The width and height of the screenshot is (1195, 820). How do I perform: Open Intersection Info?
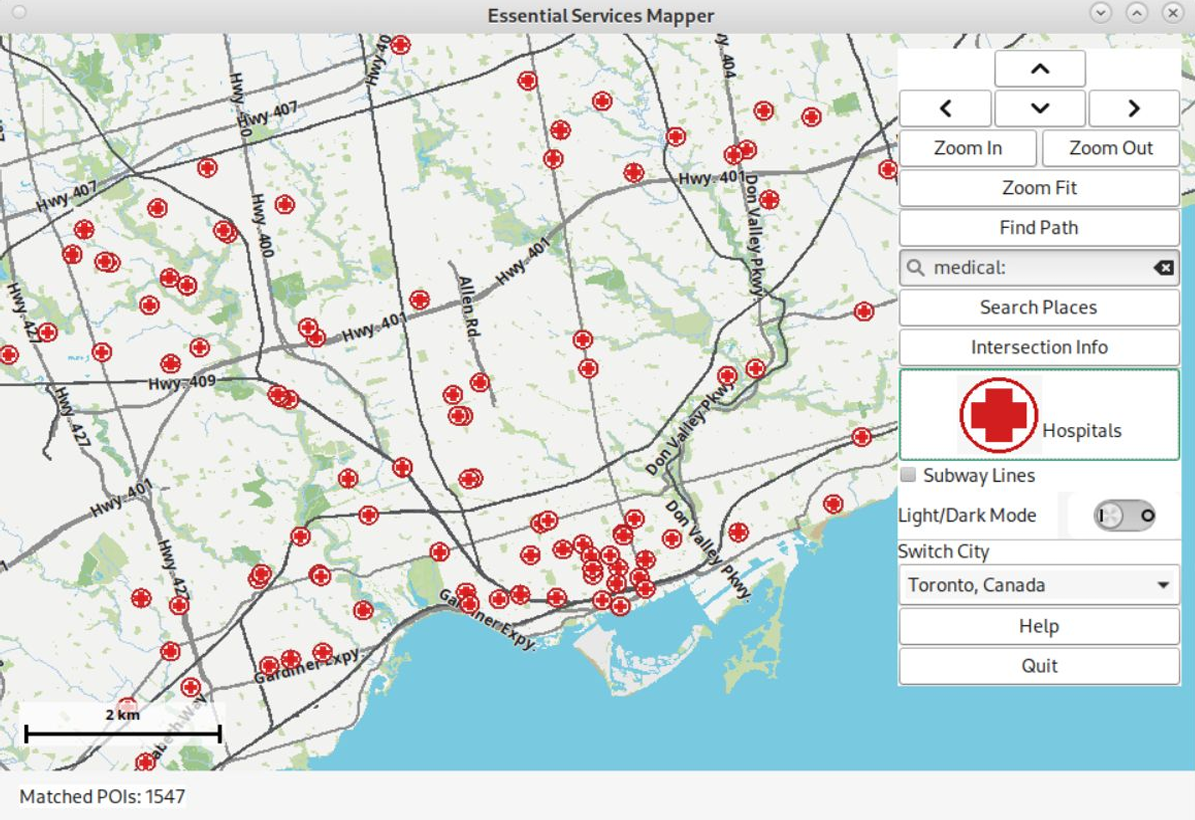1040,347
